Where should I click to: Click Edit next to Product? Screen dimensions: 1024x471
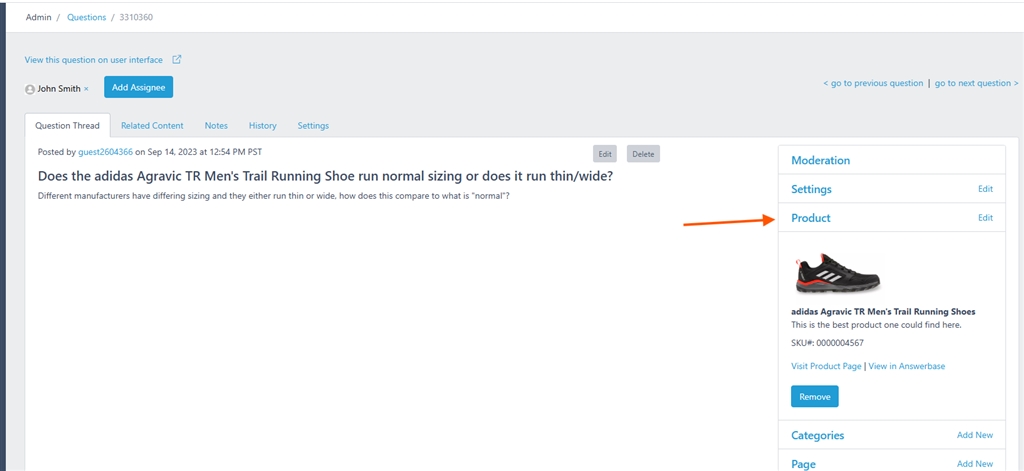pyautogui.click(x=985, y=218)
